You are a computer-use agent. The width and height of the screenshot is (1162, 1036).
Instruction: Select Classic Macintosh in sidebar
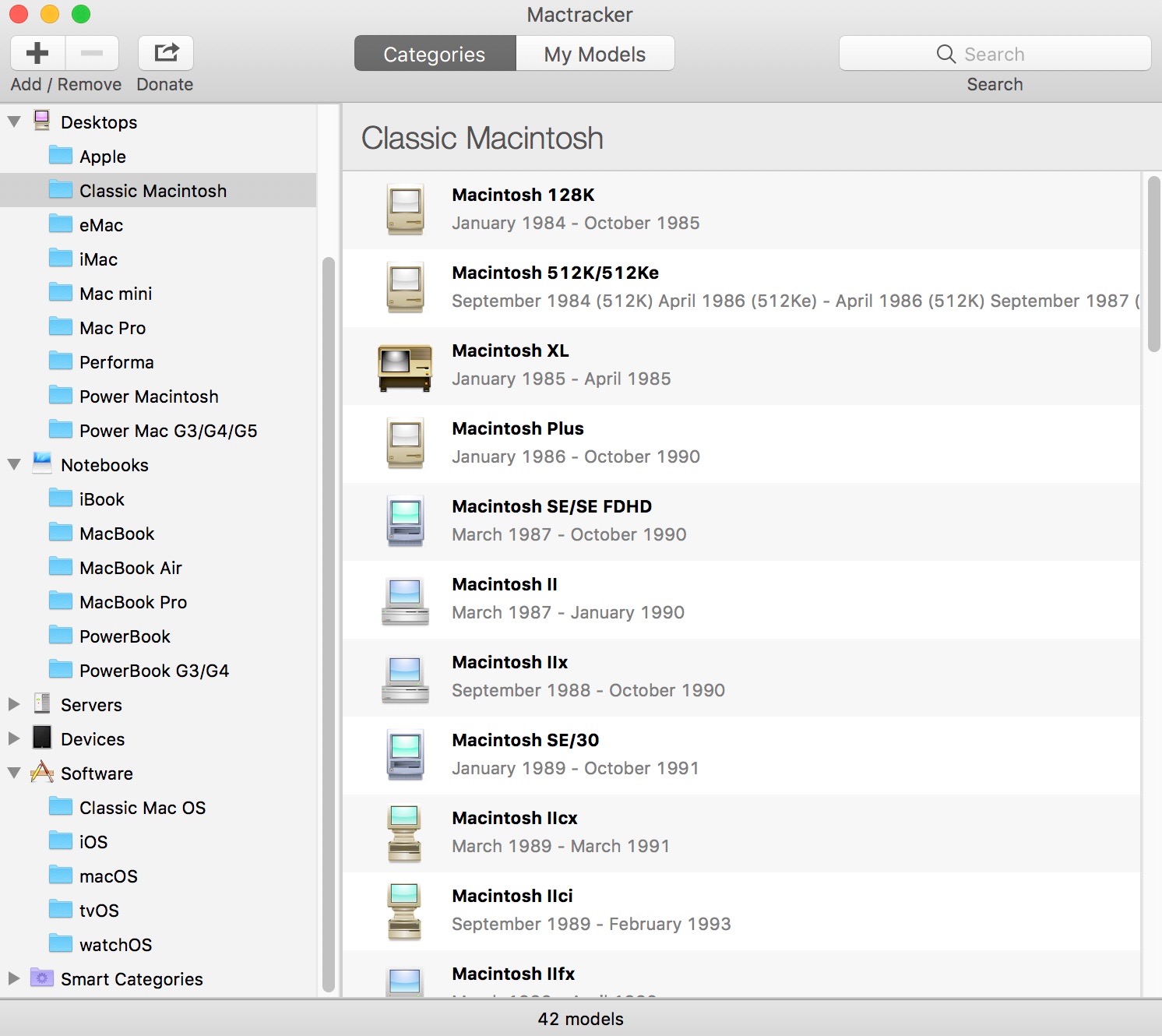158,191
